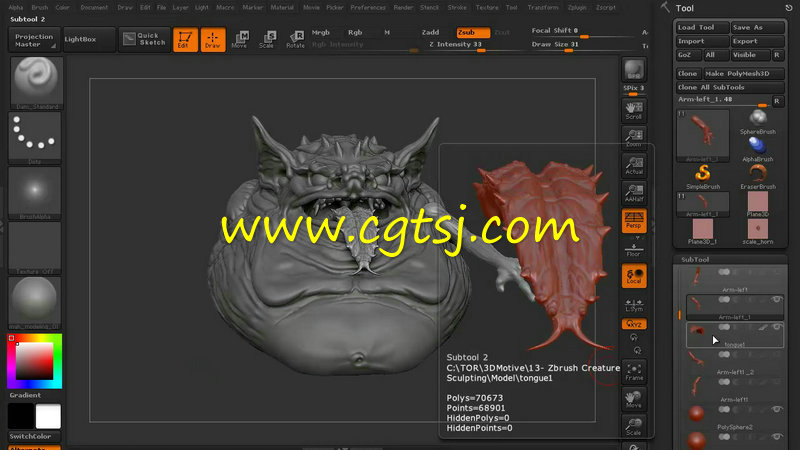This screenshot has height=450, width=800.
Task: Pick a color in the color picker square
Action: pos(34,361)
